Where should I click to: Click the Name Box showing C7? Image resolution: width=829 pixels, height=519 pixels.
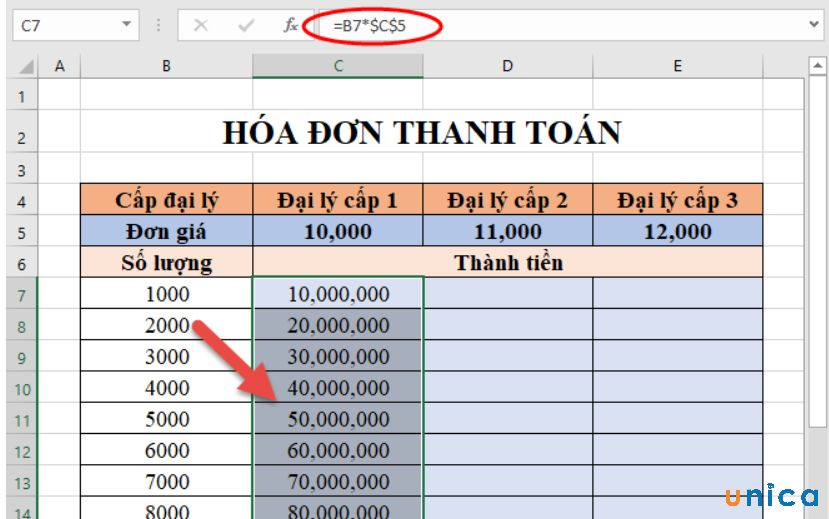[76, 25]
